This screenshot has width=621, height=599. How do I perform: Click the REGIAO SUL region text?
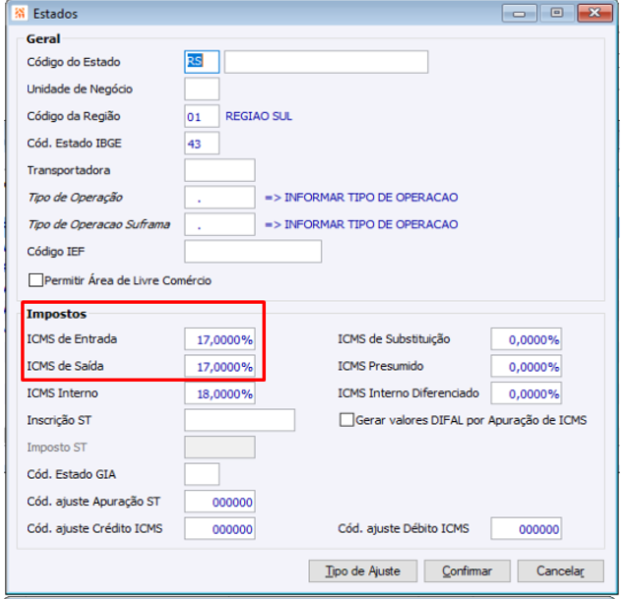tap(259, 116)
